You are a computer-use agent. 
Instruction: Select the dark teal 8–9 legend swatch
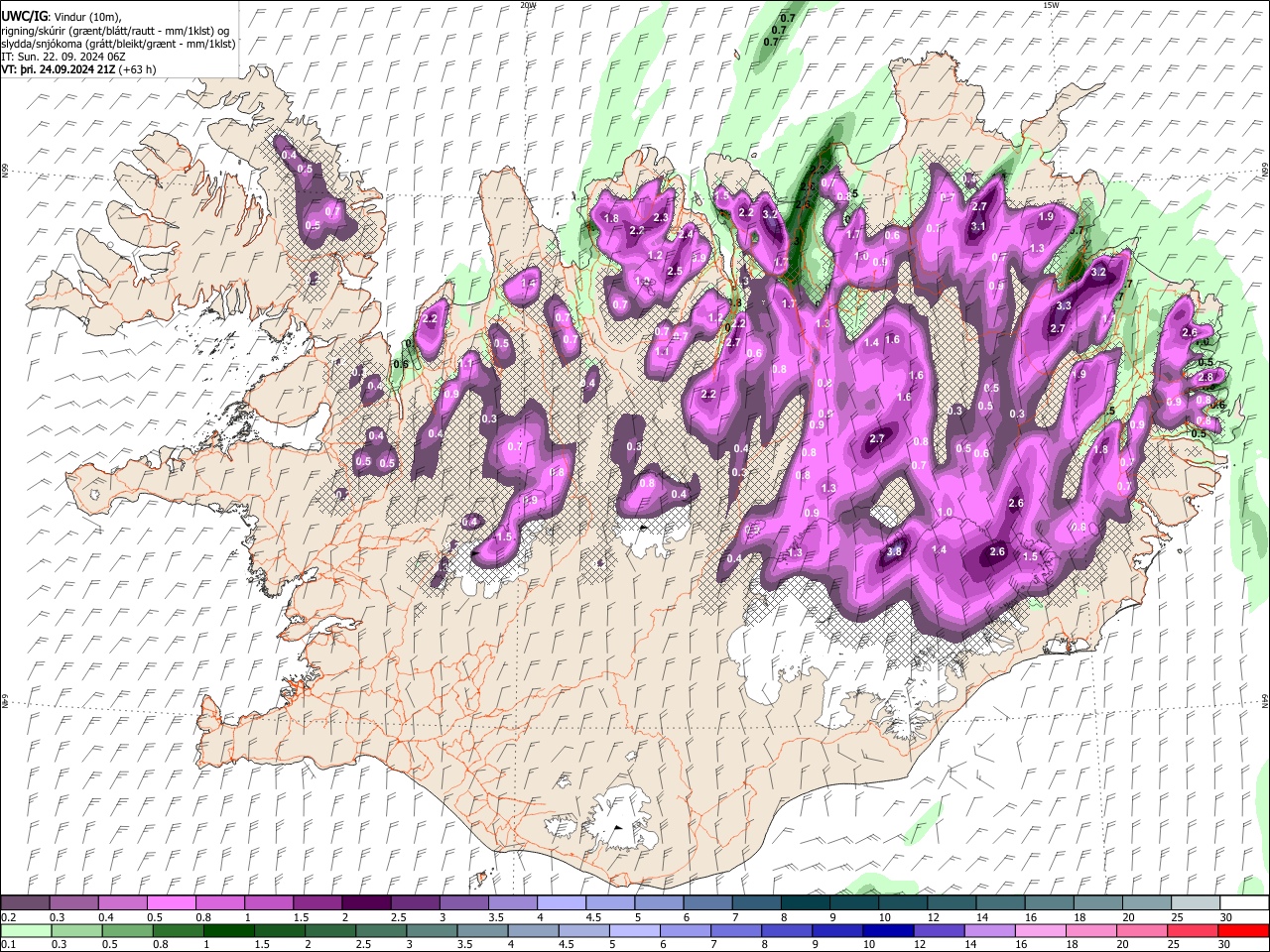click(805, 903)
